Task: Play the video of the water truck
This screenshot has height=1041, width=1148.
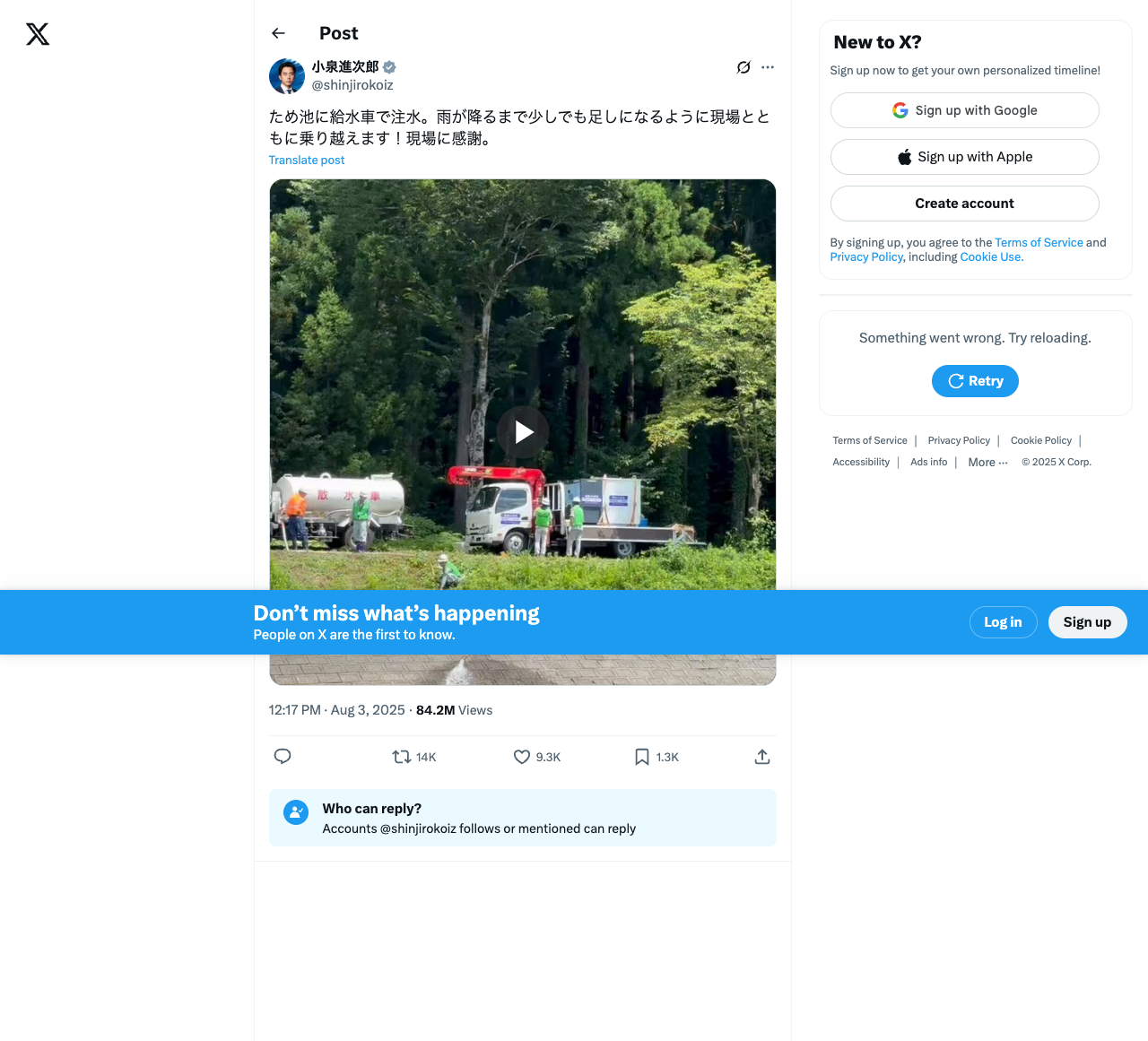Action: pos(523,432)
